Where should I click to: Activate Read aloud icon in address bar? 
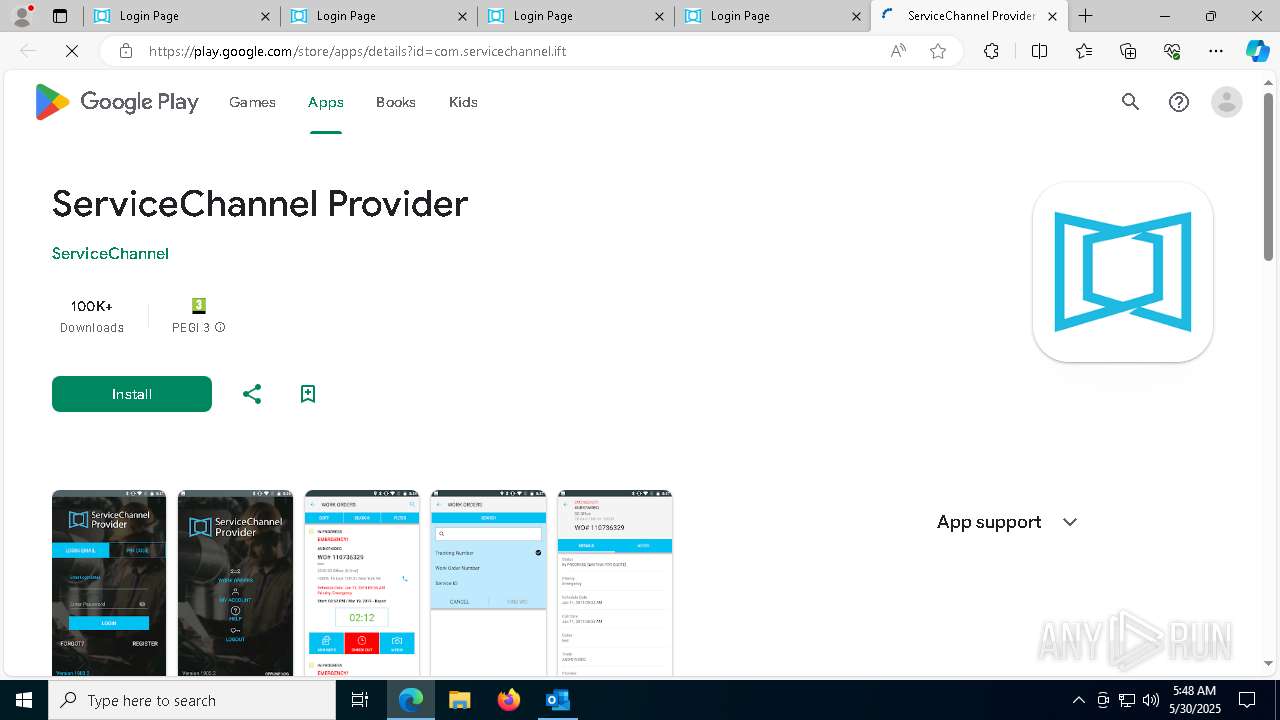coord(898,51)
